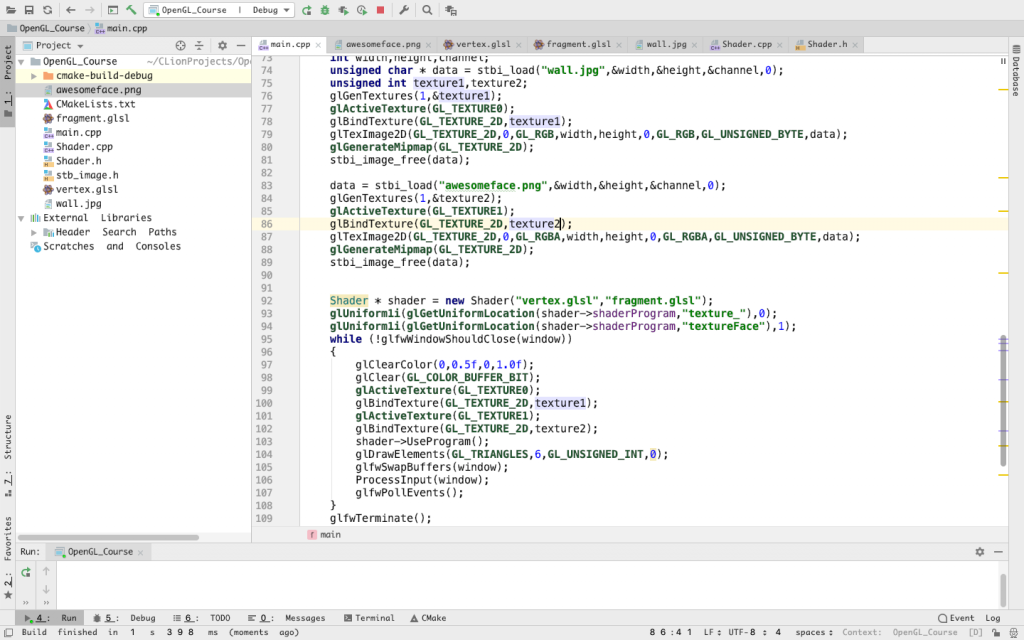Click the locate-file crosshair icon in Project panel
The height and width of the screenshot is (640, 1024).
(x=180, y=45)
